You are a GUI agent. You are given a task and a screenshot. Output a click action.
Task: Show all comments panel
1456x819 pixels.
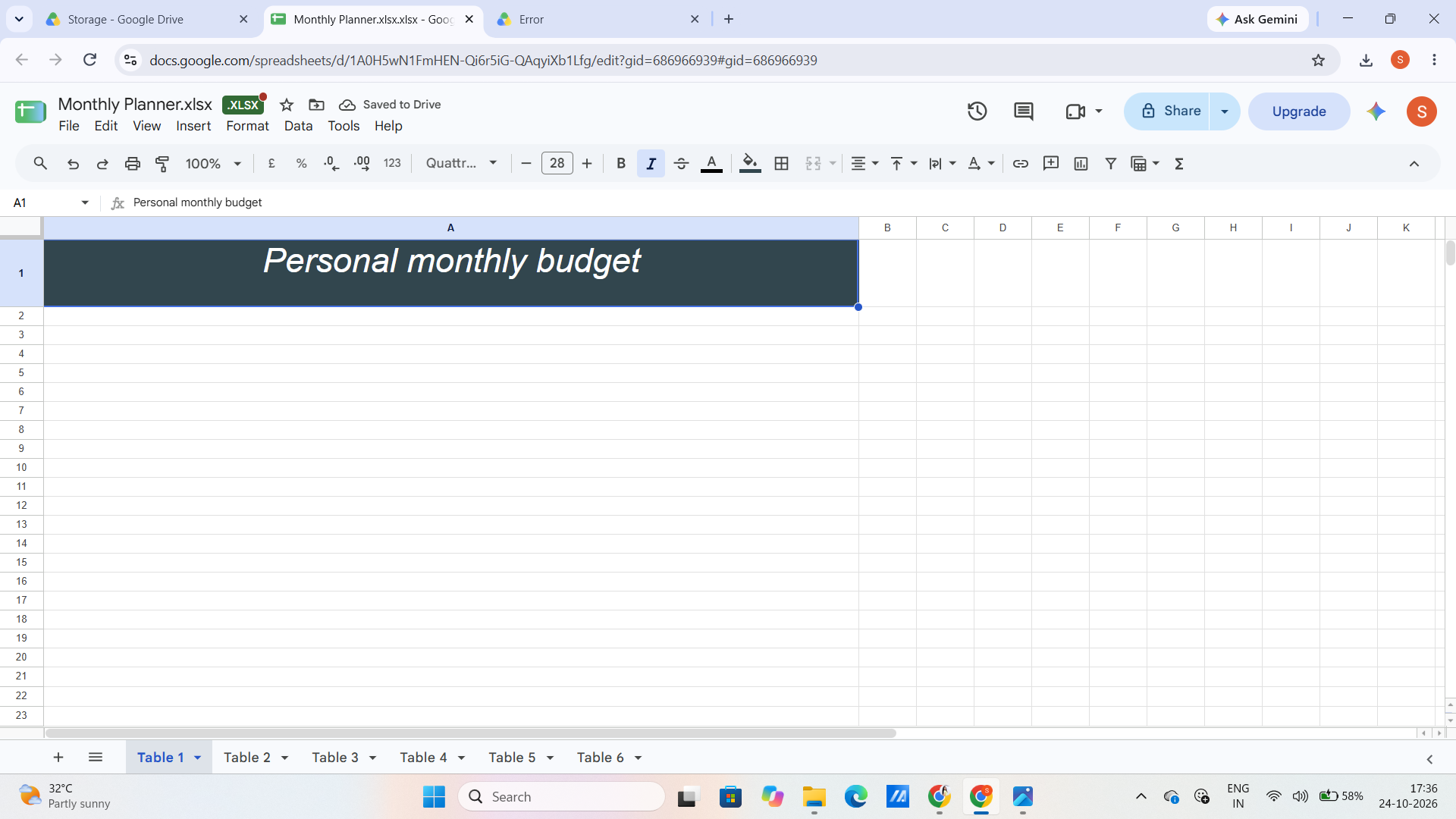click(1023, 111)
